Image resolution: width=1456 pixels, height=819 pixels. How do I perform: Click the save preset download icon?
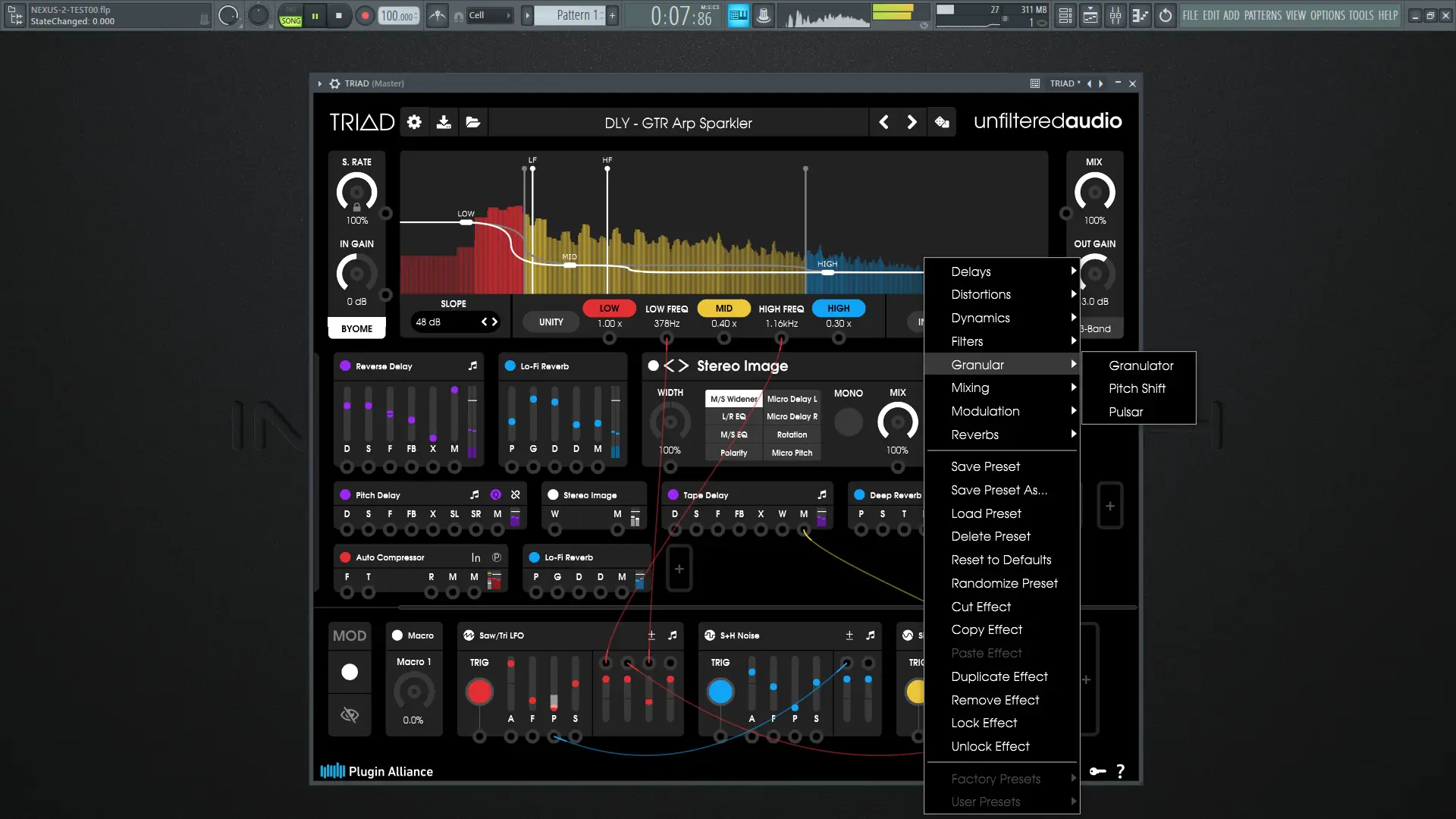[x=444, y=122]
